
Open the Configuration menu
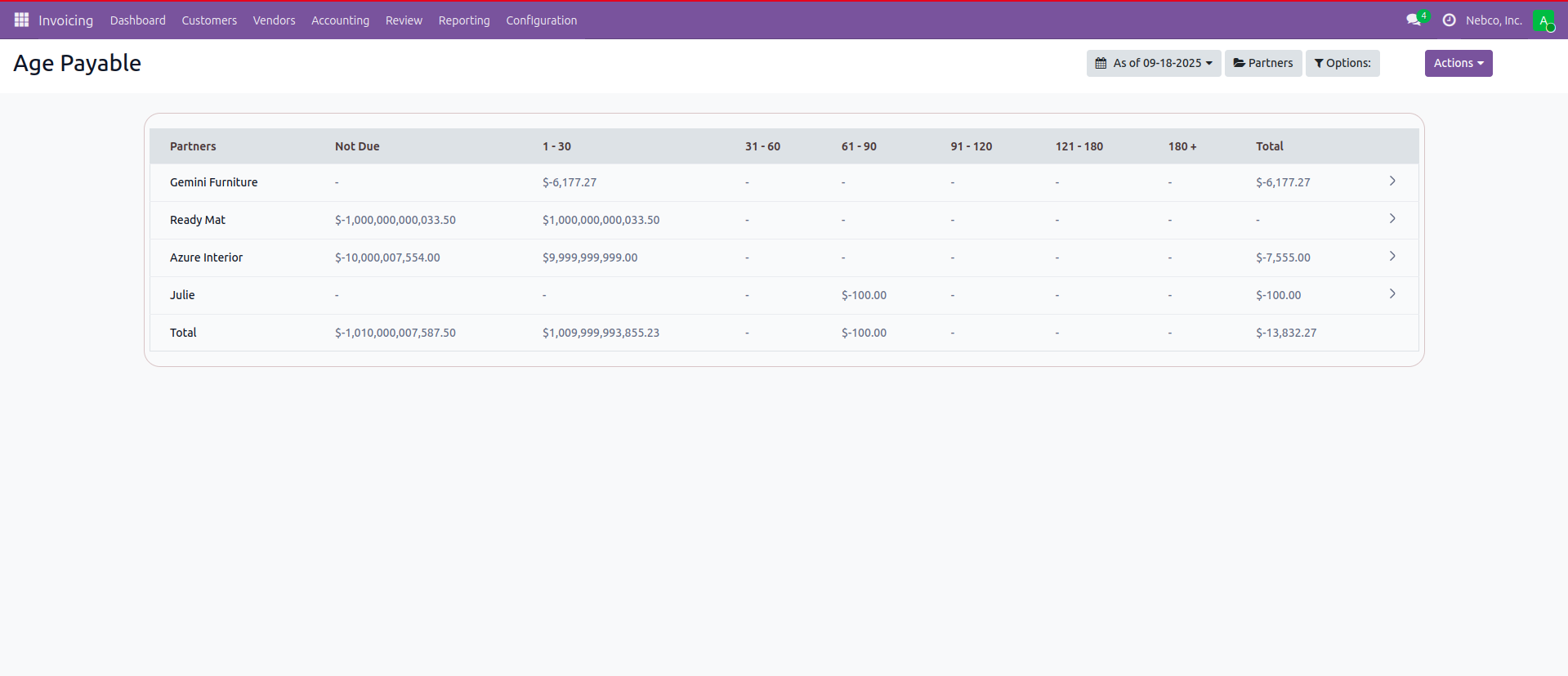541,20
